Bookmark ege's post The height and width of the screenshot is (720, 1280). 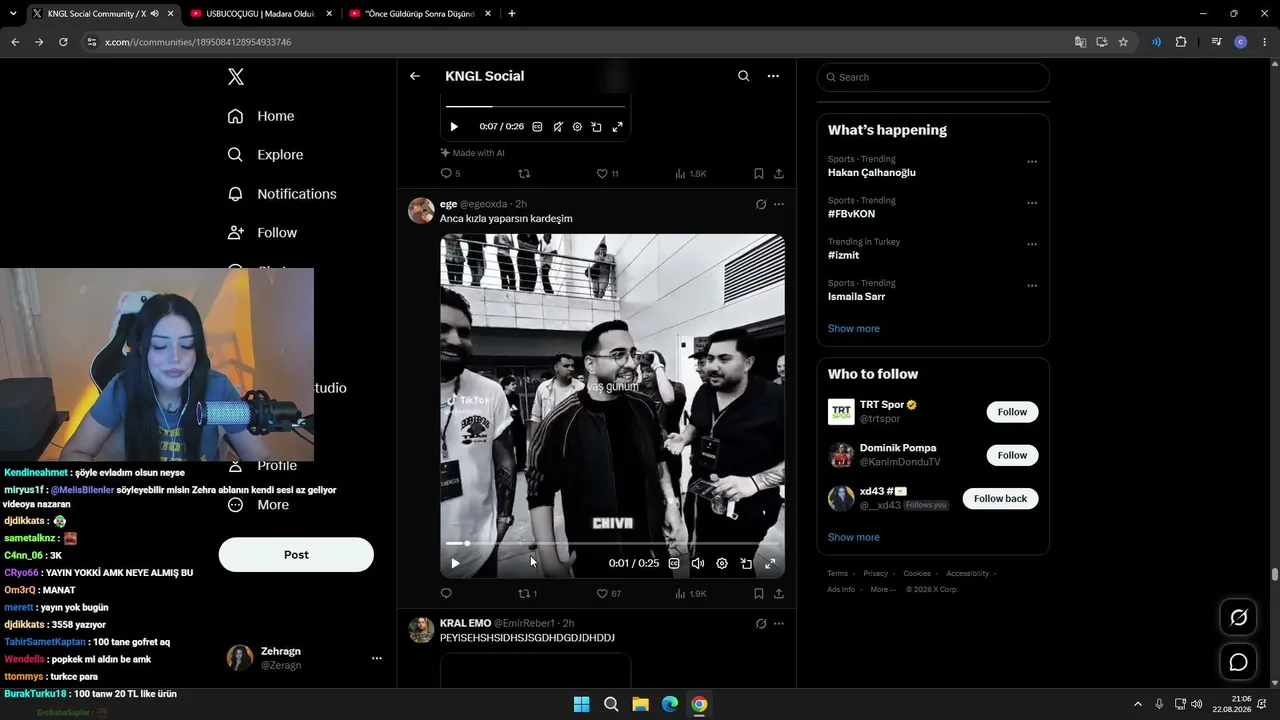pos(759,593)
